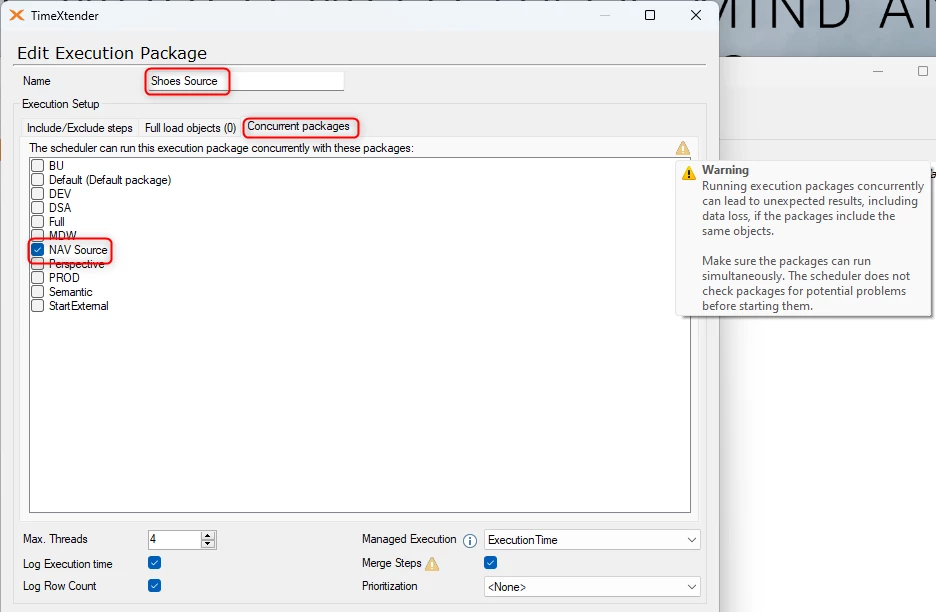Check the Full package checkbox
The height and width of the screenshot is (612, 936).
click(38, 222)
